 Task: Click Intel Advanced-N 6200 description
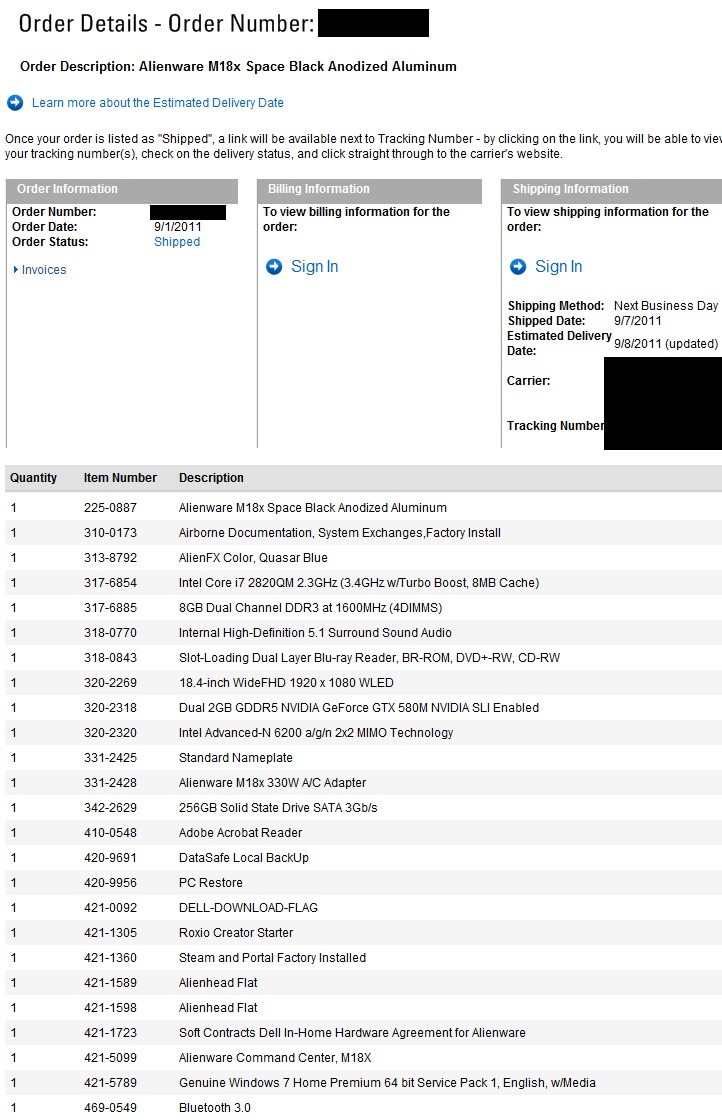click(316, 733)
